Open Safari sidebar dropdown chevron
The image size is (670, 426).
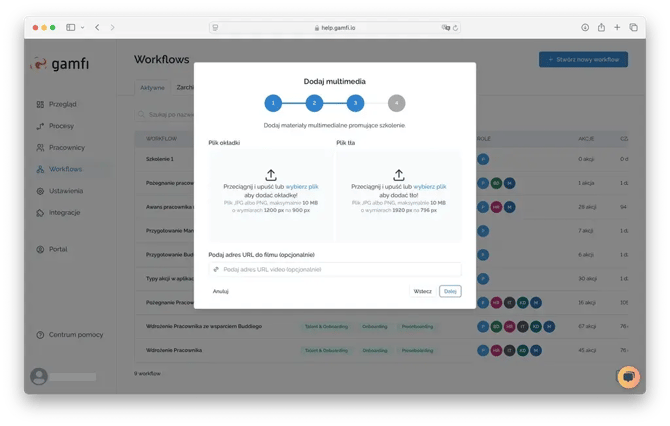tap(82, 28)
